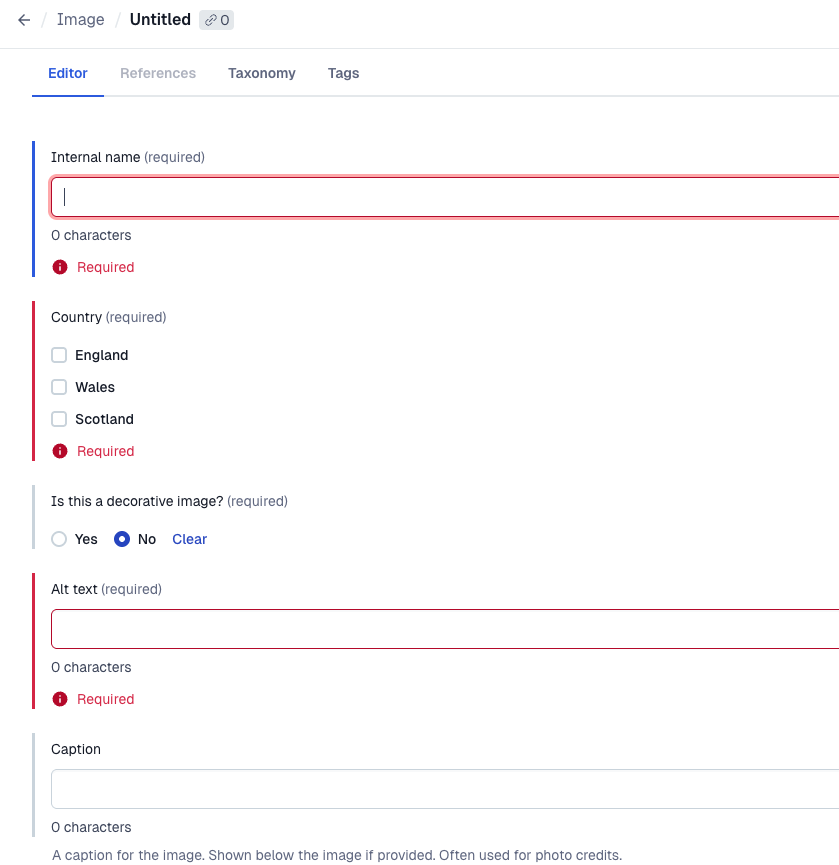Viewport: 839px width, 865px height.
Task: Click the error icon under Country
Action: point(60,451)
